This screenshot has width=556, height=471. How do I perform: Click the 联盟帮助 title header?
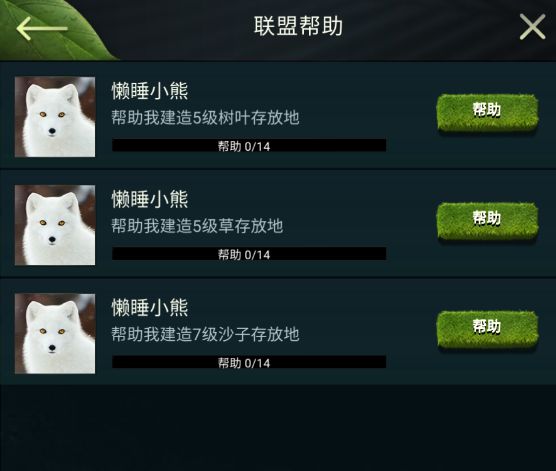tap(298, 26)
